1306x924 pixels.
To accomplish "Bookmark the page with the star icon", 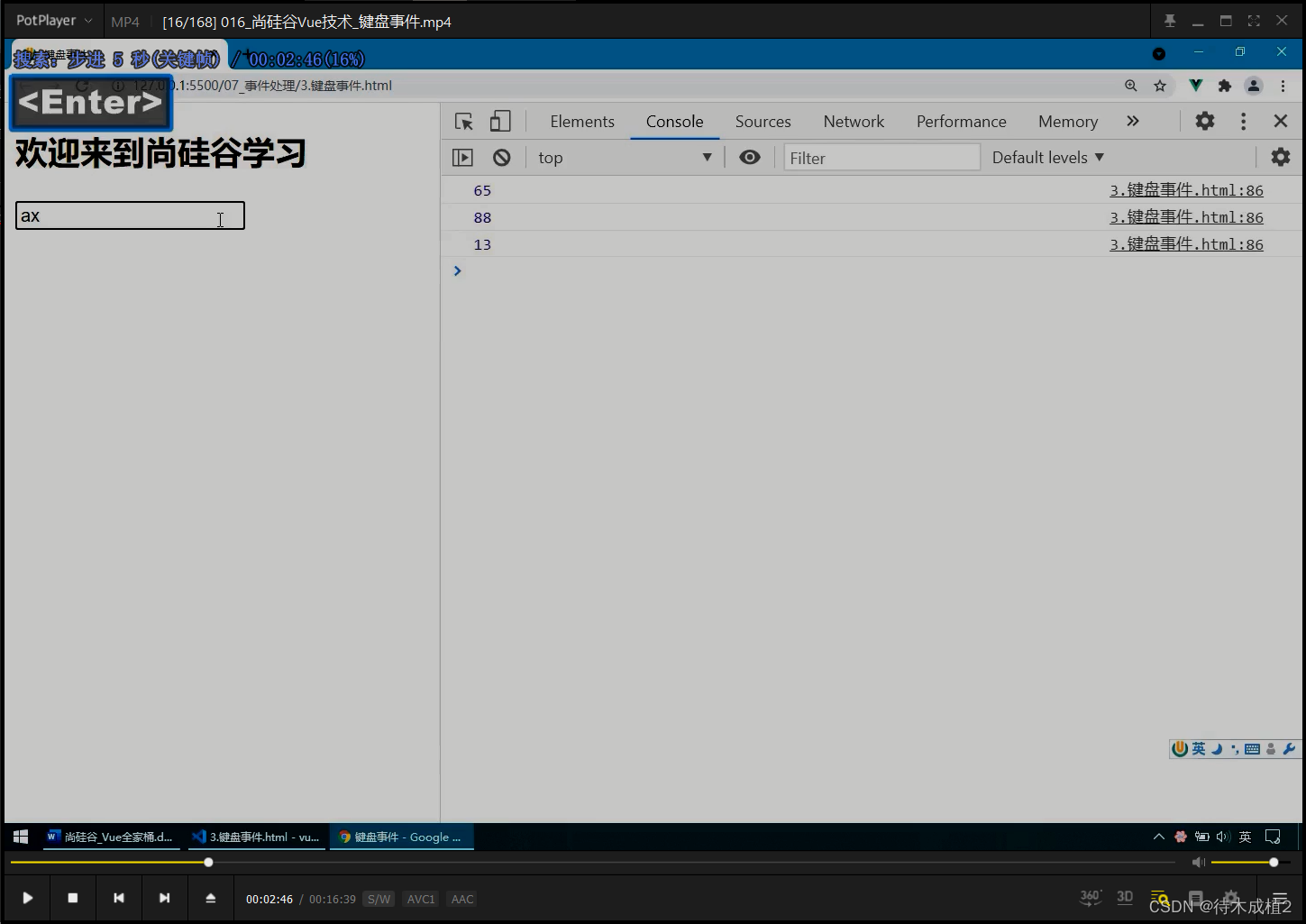I will click(1160, 86).
